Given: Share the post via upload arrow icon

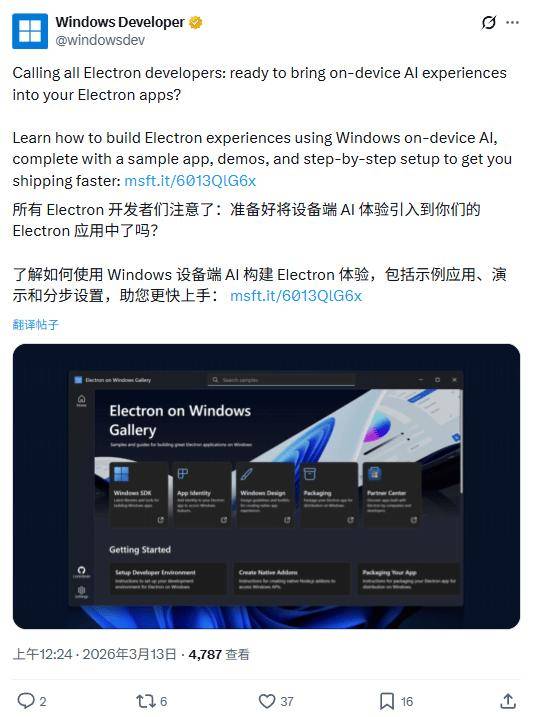Looking at the screenshot, I should pyautogui.click(x=508, y=700).
